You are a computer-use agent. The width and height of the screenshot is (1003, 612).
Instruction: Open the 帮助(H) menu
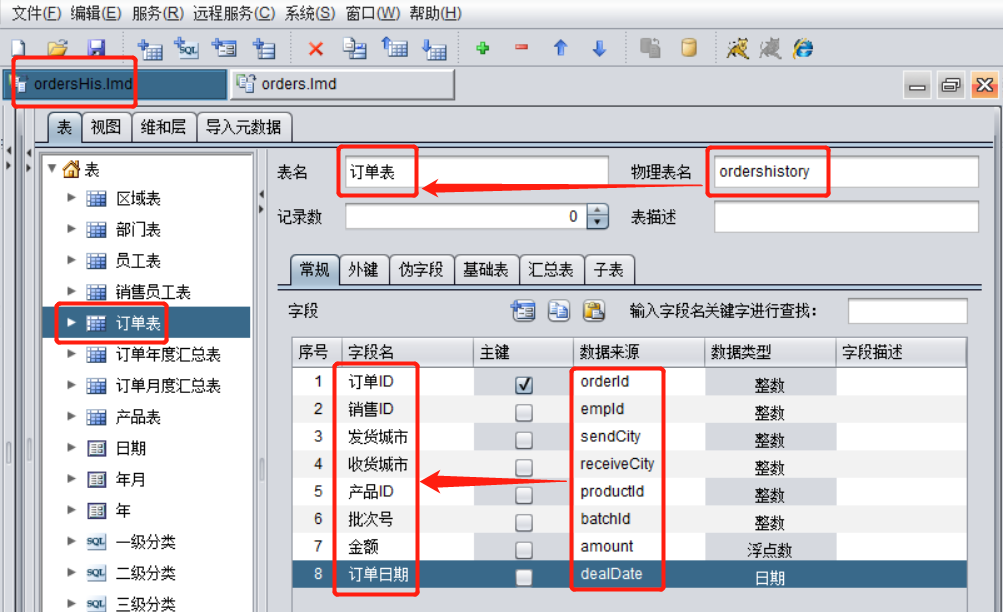click(435, 13)
